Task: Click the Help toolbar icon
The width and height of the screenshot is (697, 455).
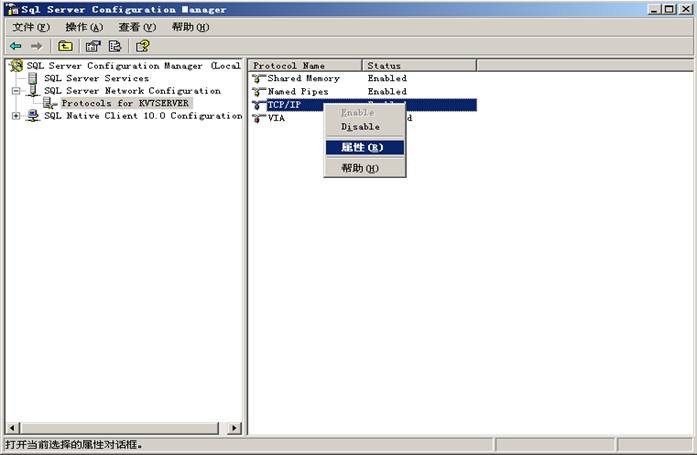Action: pyautogui.click(x=143, y=46)
